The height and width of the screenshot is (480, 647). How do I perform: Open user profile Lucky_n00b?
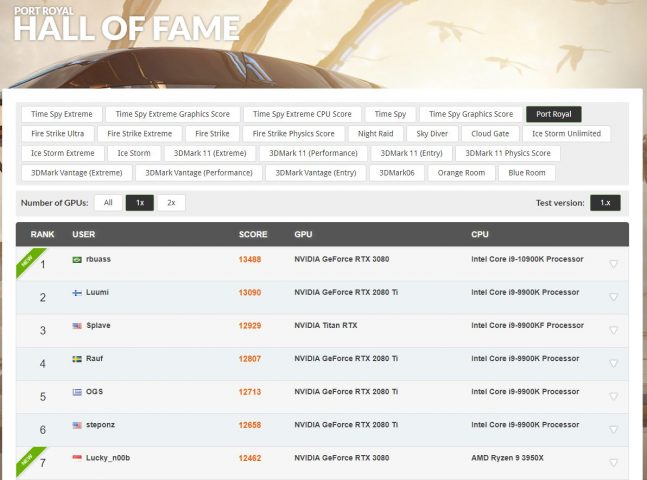[x=108, y=458]
